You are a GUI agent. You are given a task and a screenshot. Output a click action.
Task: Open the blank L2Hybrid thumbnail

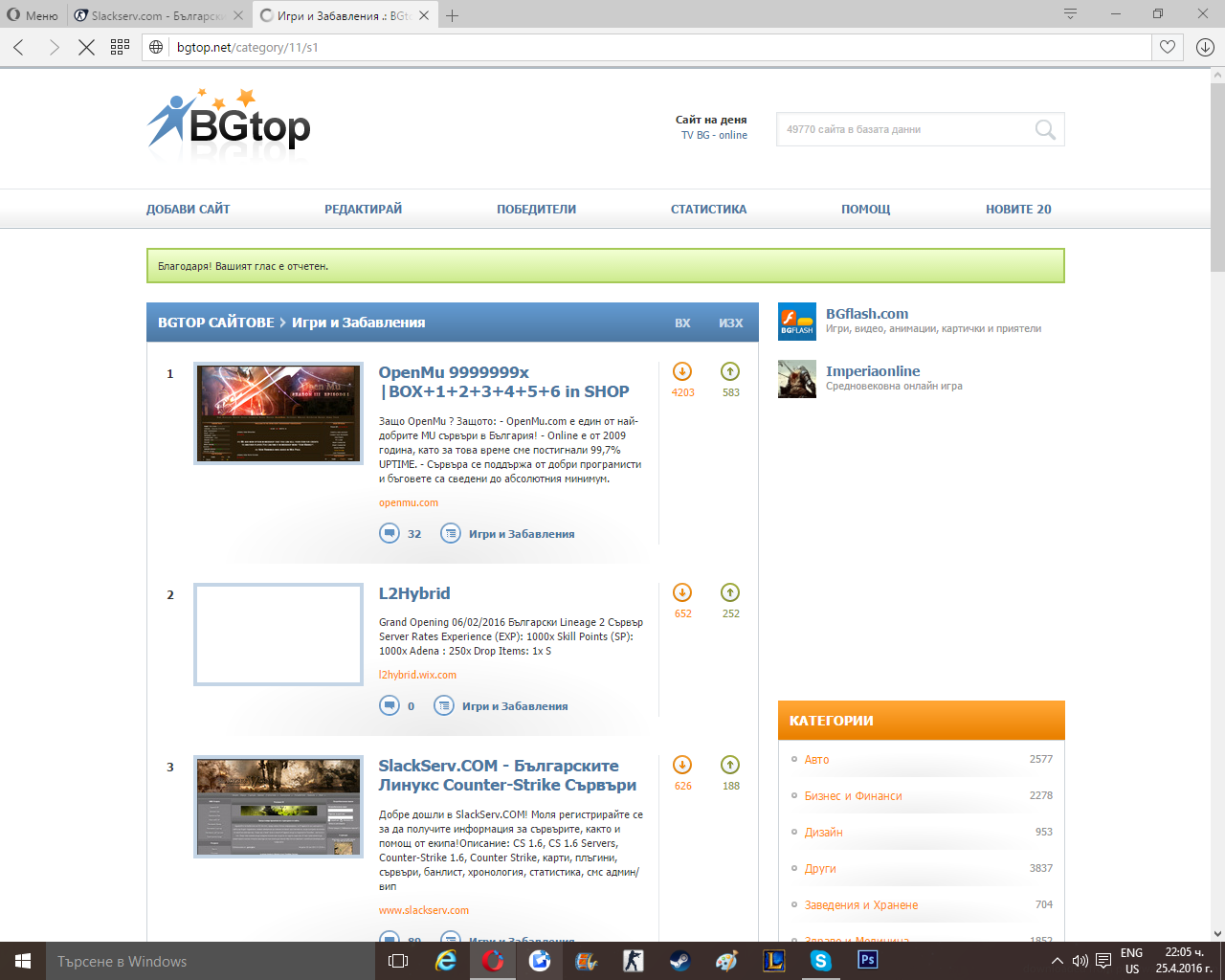click(278, 635)
